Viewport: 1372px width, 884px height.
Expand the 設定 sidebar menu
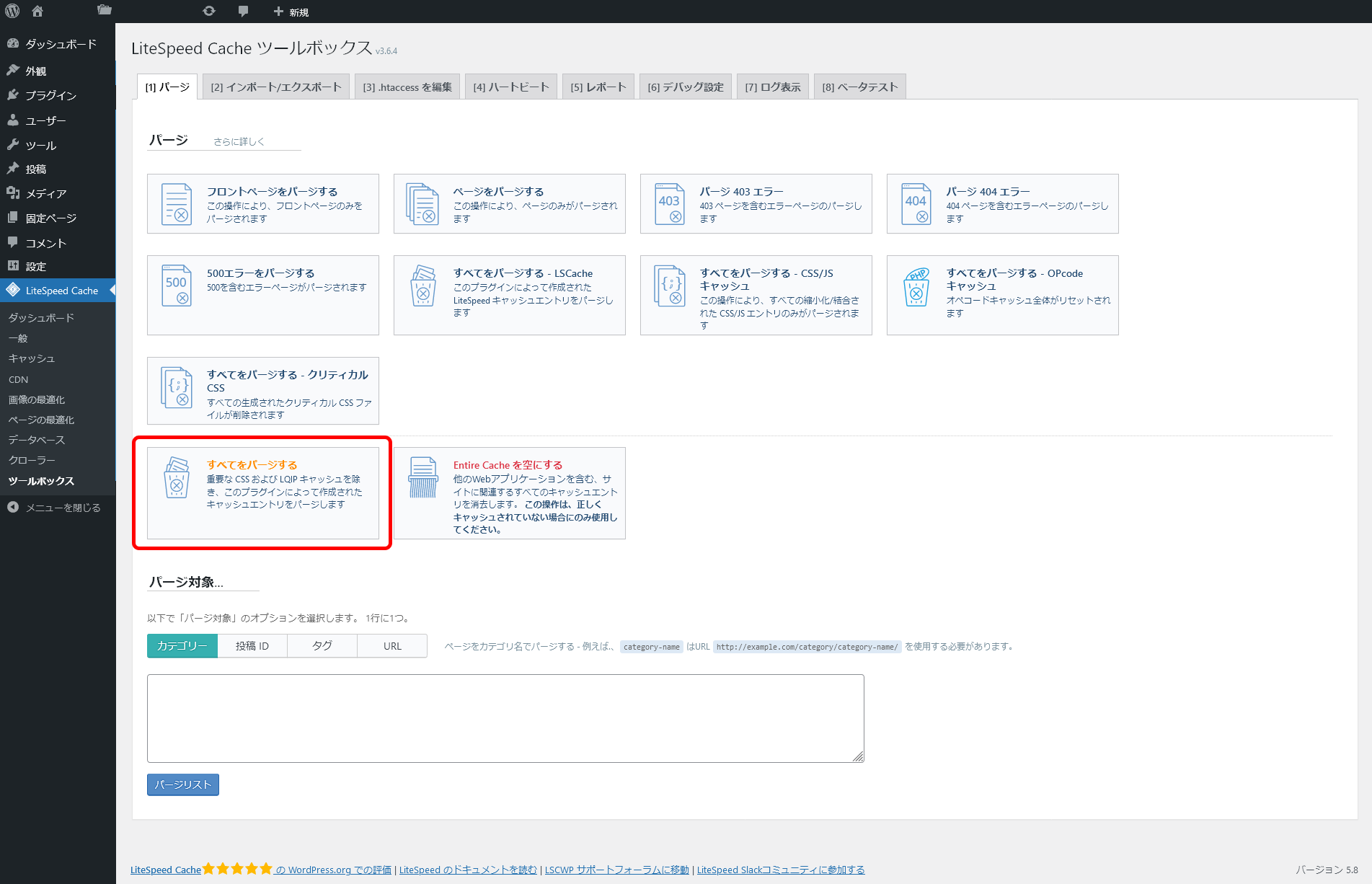[36, 267]
